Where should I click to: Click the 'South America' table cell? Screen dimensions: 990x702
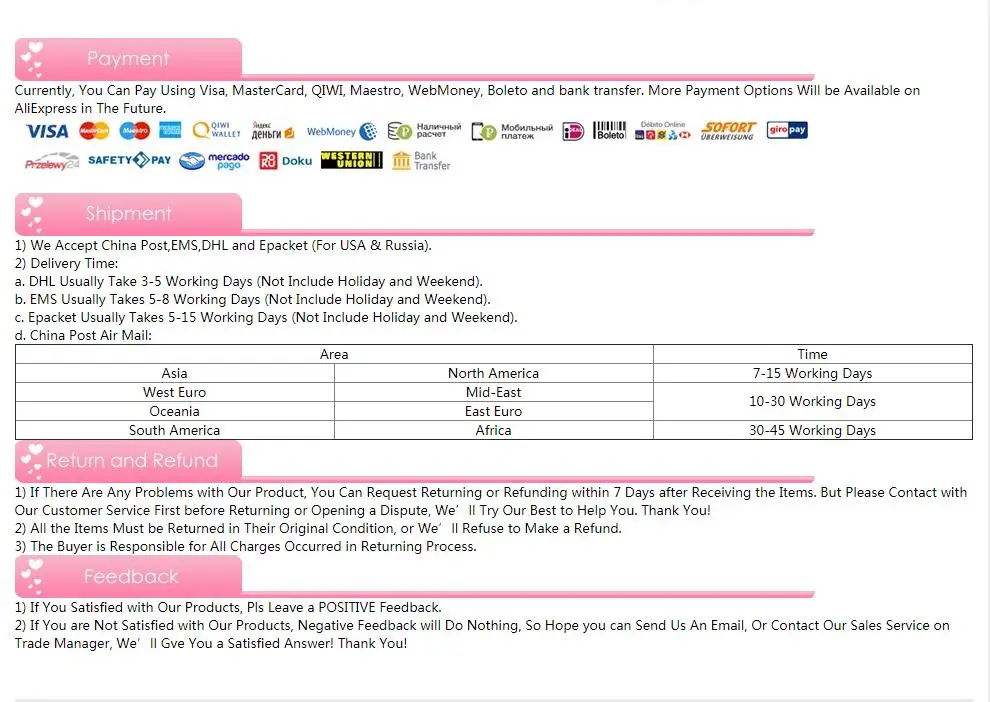175,430
